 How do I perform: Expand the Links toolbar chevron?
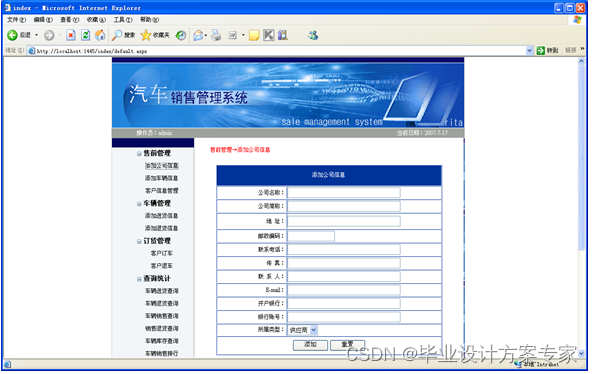point(582,49)
